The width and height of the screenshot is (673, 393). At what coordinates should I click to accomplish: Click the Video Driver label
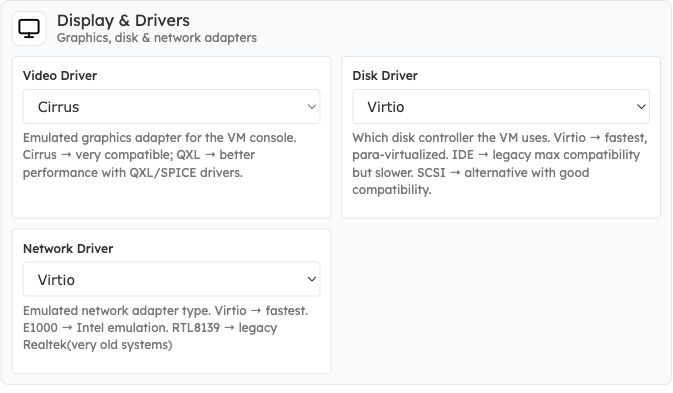click(x=60, y=76)
